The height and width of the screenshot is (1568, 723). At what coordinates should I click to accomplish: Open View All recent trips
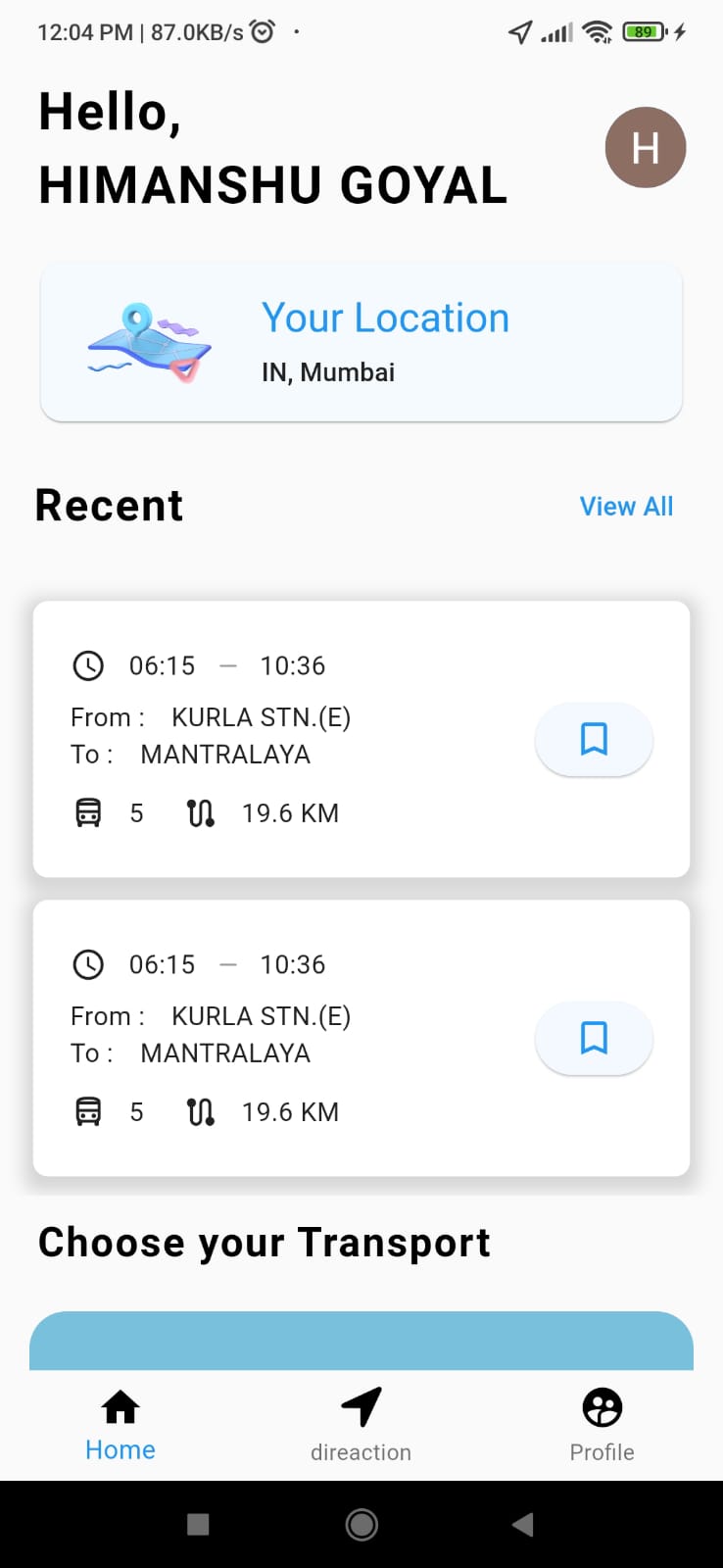point(626,507)
